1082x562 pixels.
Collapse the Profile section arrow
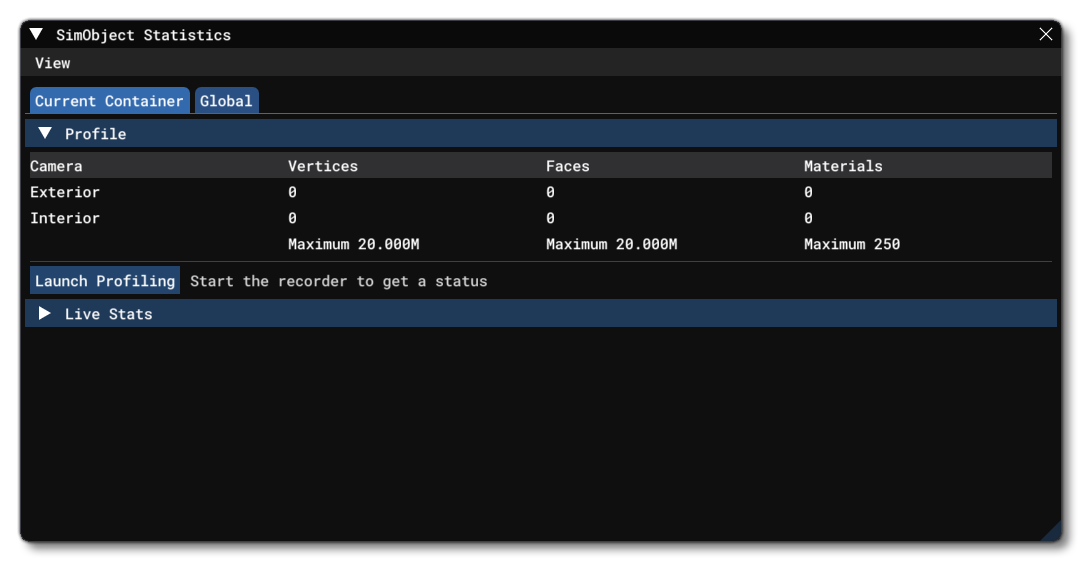pyautogui.click(x=45, y=133)
